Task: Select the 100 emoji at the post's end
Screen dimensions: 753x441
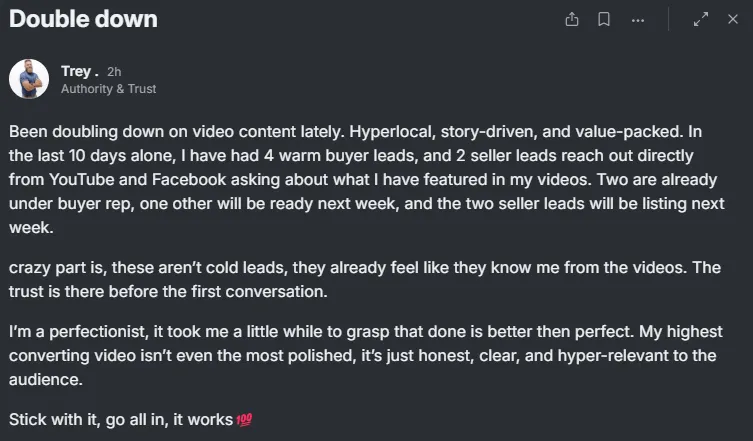Action: [x=244, y=420]
